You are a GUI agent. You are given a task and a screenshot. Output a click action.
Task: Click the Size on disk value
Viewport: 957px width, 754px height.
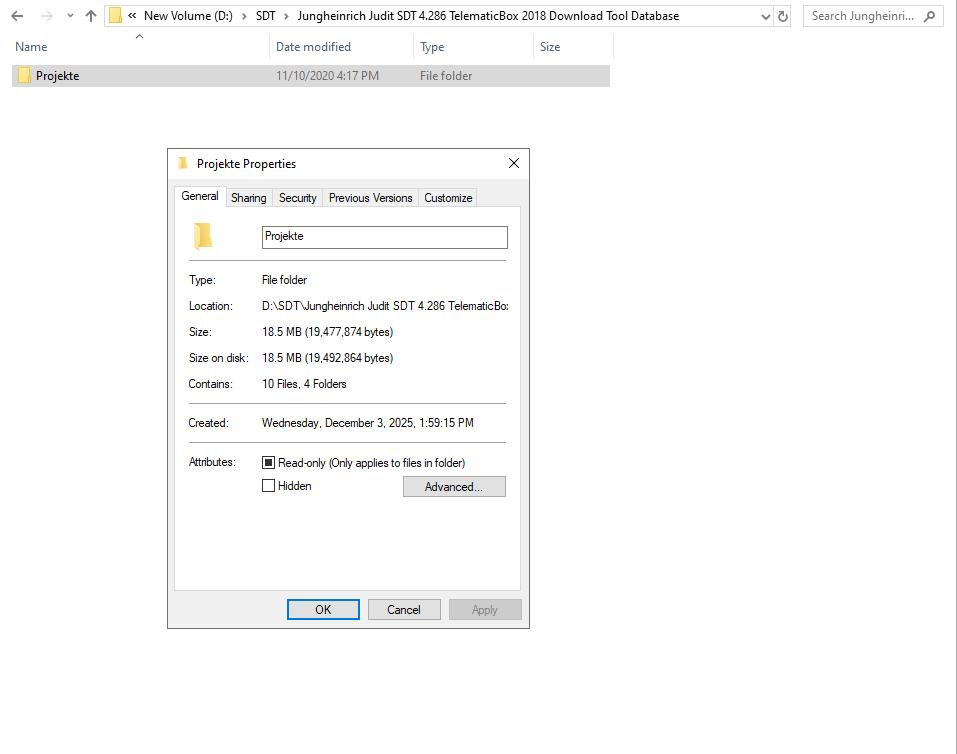tap(327, 358)
